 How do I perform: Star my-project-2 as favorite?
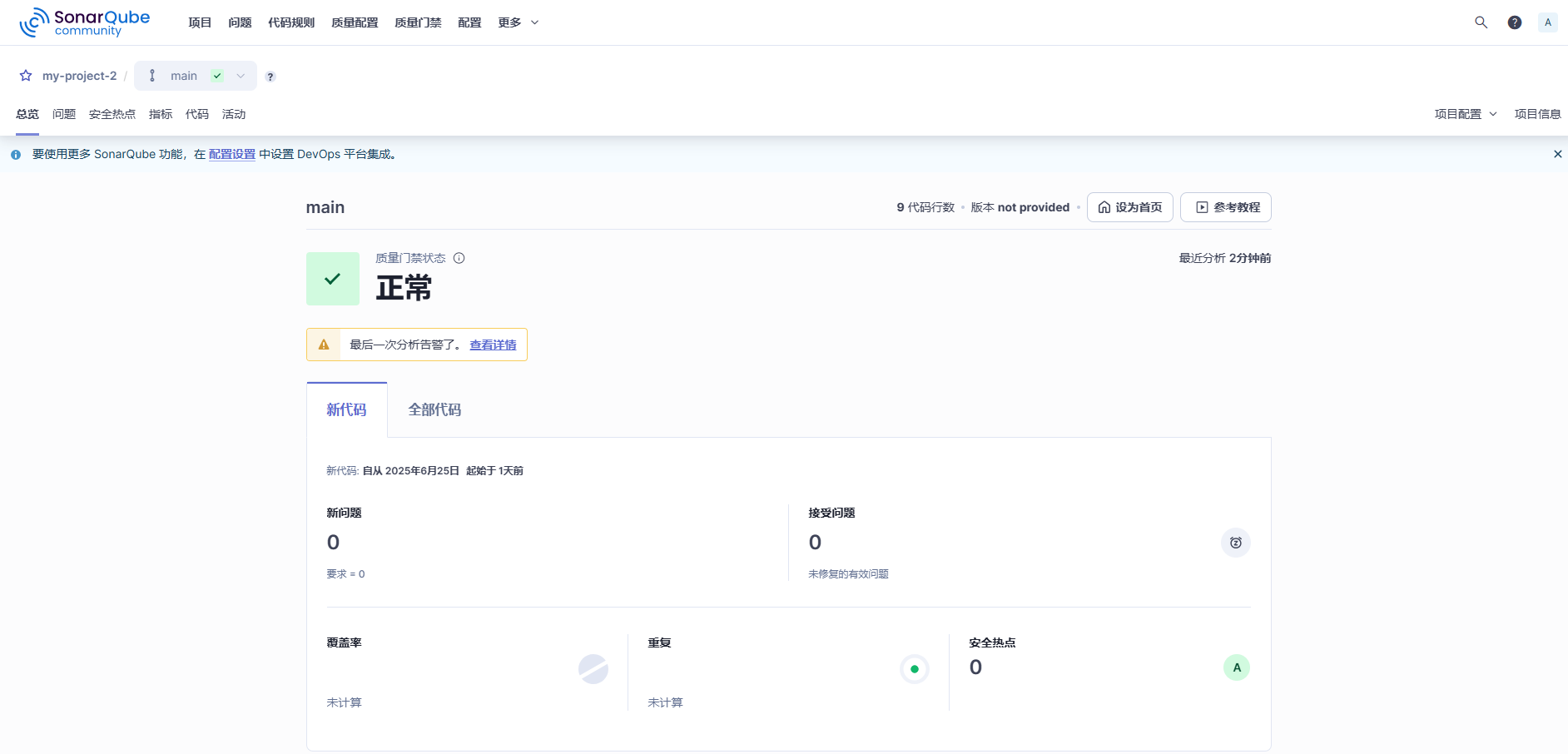(x=26, y=76)
